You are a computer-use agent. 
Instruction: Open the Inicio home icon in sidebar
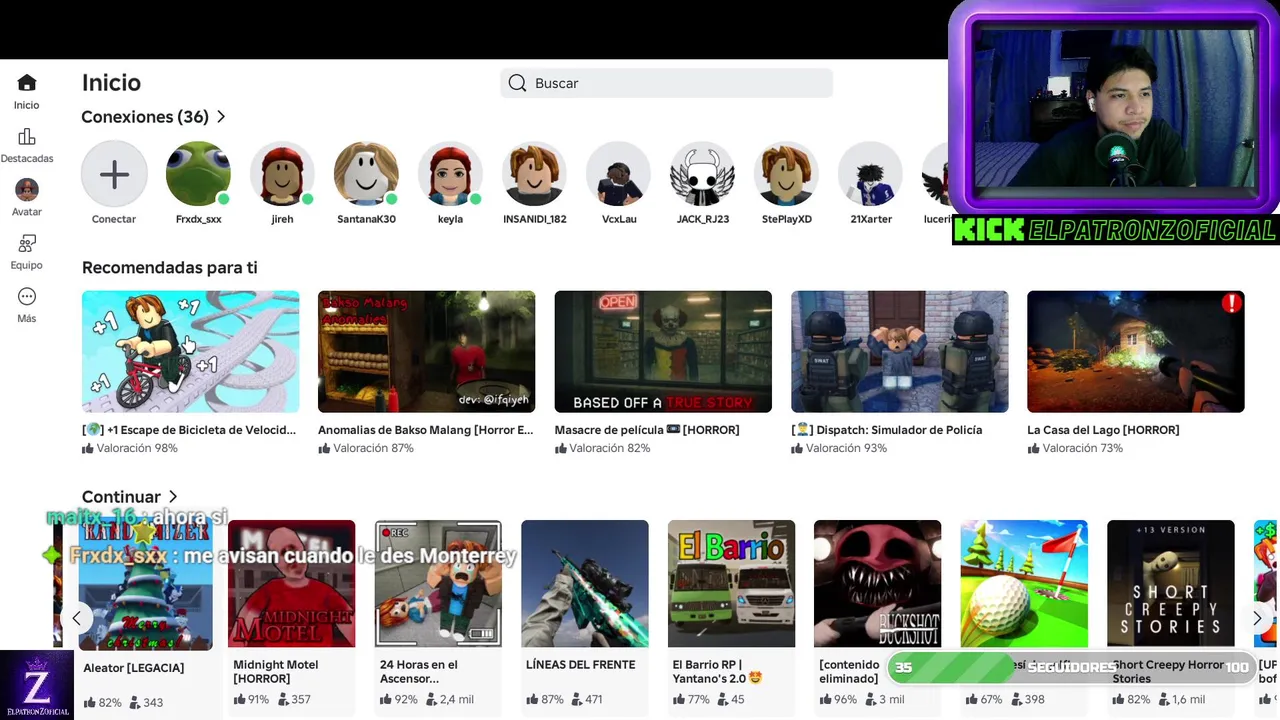(x=27, y=83)
